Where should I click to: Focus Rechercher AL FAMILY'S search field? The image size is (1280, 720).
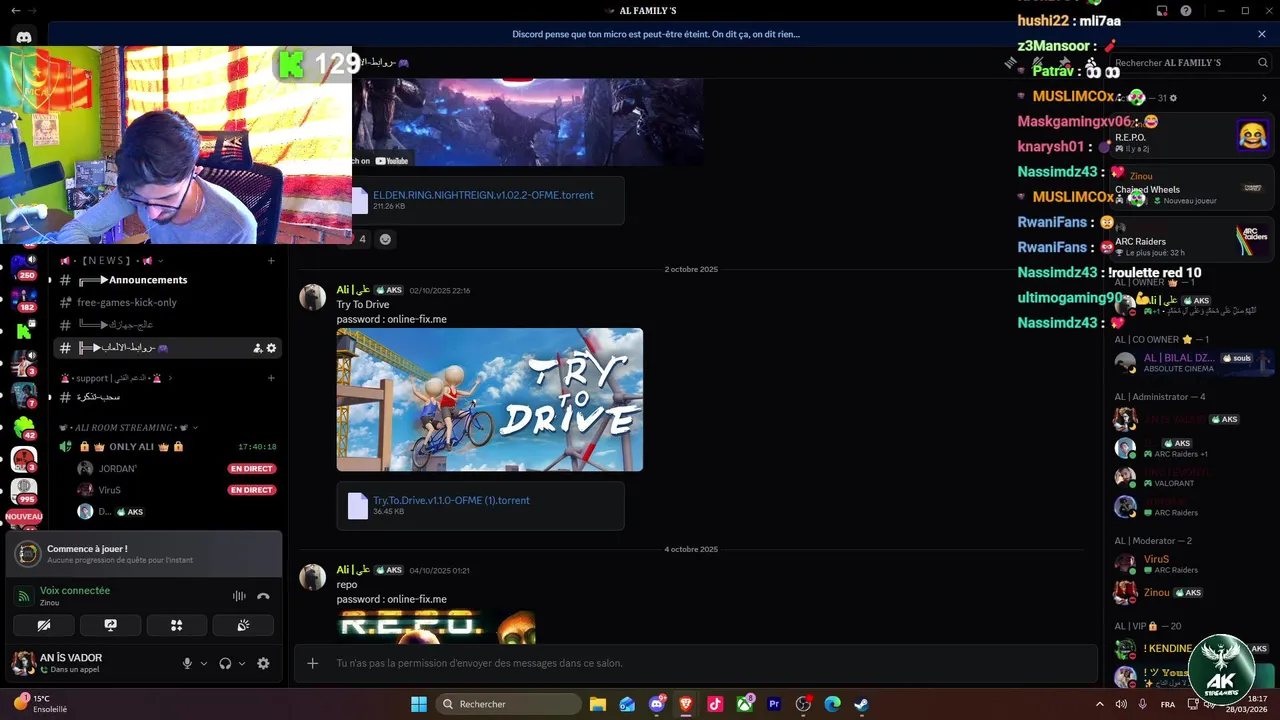pyautogui.click(x=1191, y=62)
